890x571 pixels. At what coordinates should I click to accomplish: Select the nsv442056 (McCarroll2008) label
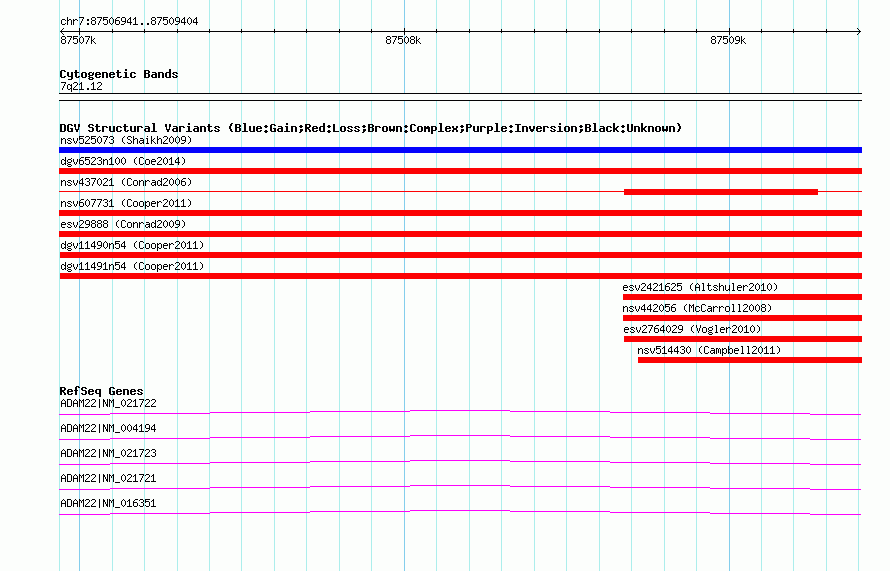[x=697, y=308]
